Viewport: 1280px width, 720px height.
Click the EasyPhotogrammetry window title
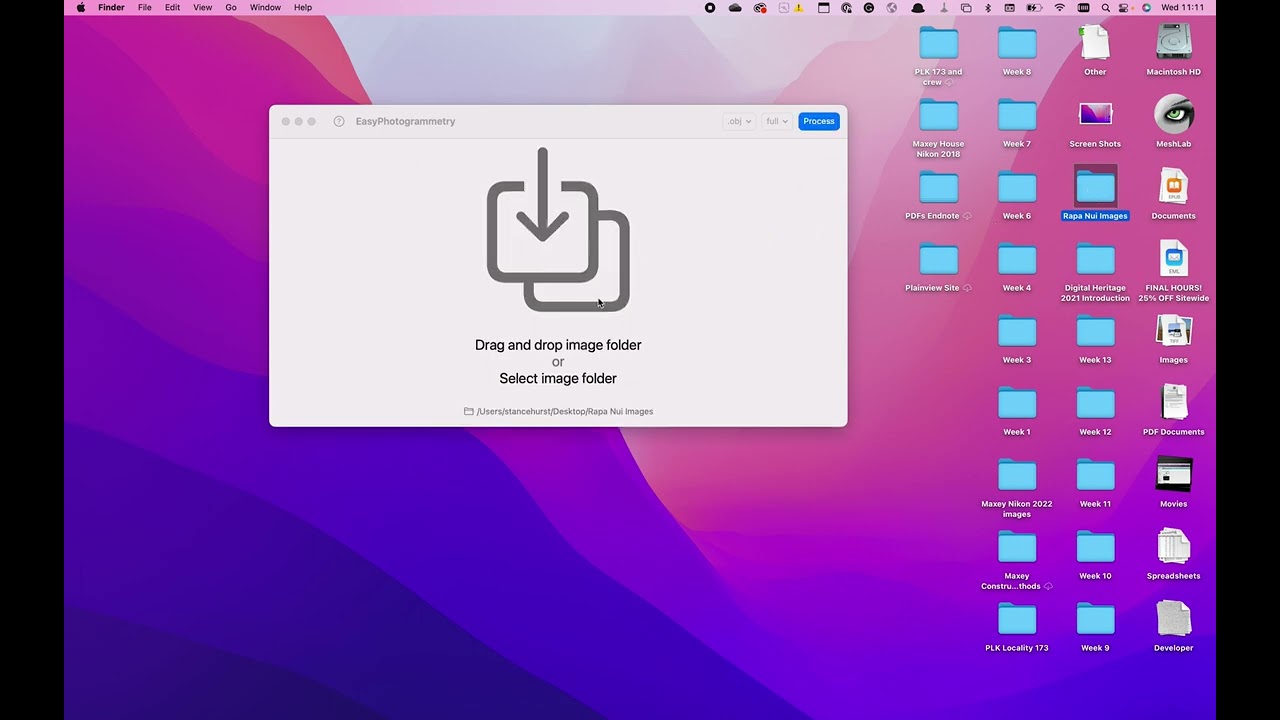(405, 121)
